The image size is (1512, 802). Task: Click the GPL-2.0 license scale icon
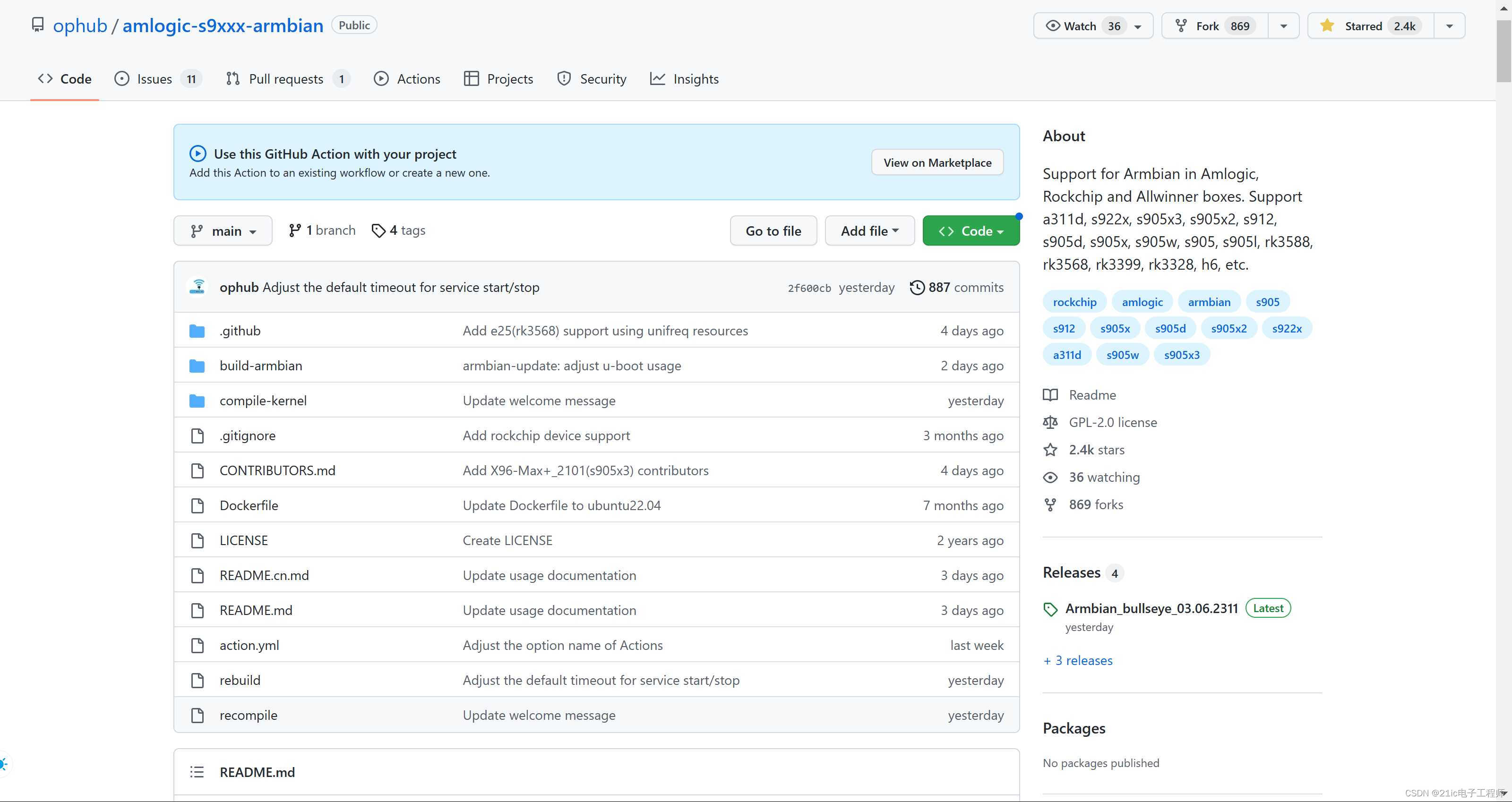(x=1050, y=422)
